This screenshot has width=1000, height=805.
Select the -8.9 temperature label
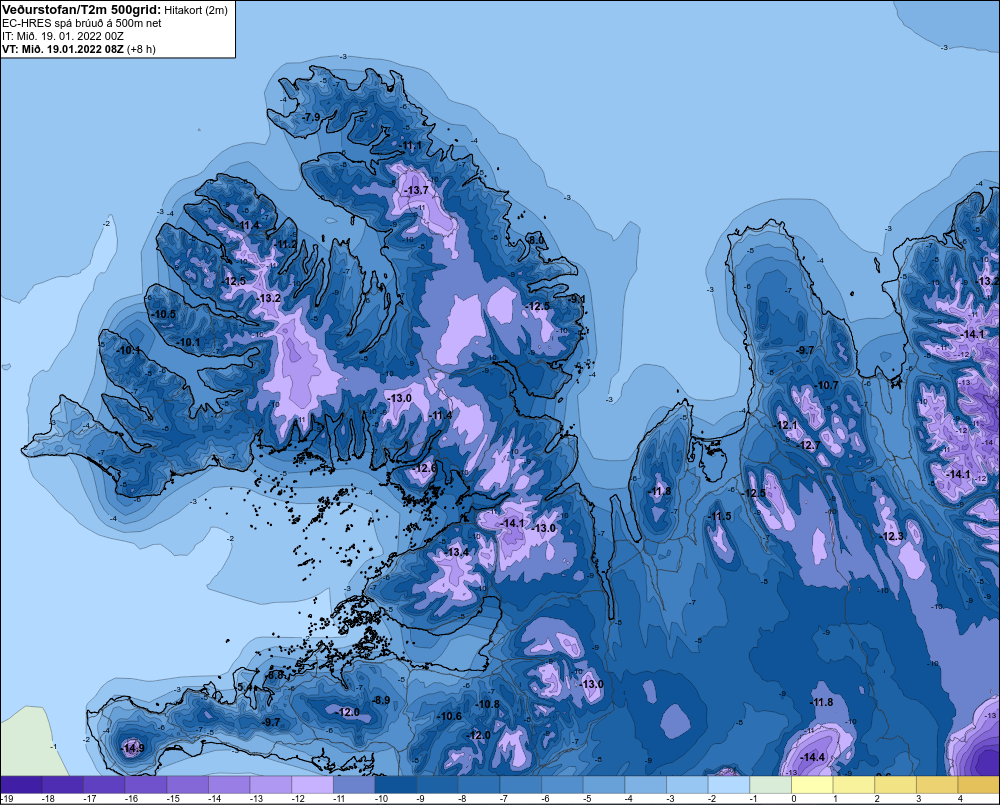(x=381, y=700)
